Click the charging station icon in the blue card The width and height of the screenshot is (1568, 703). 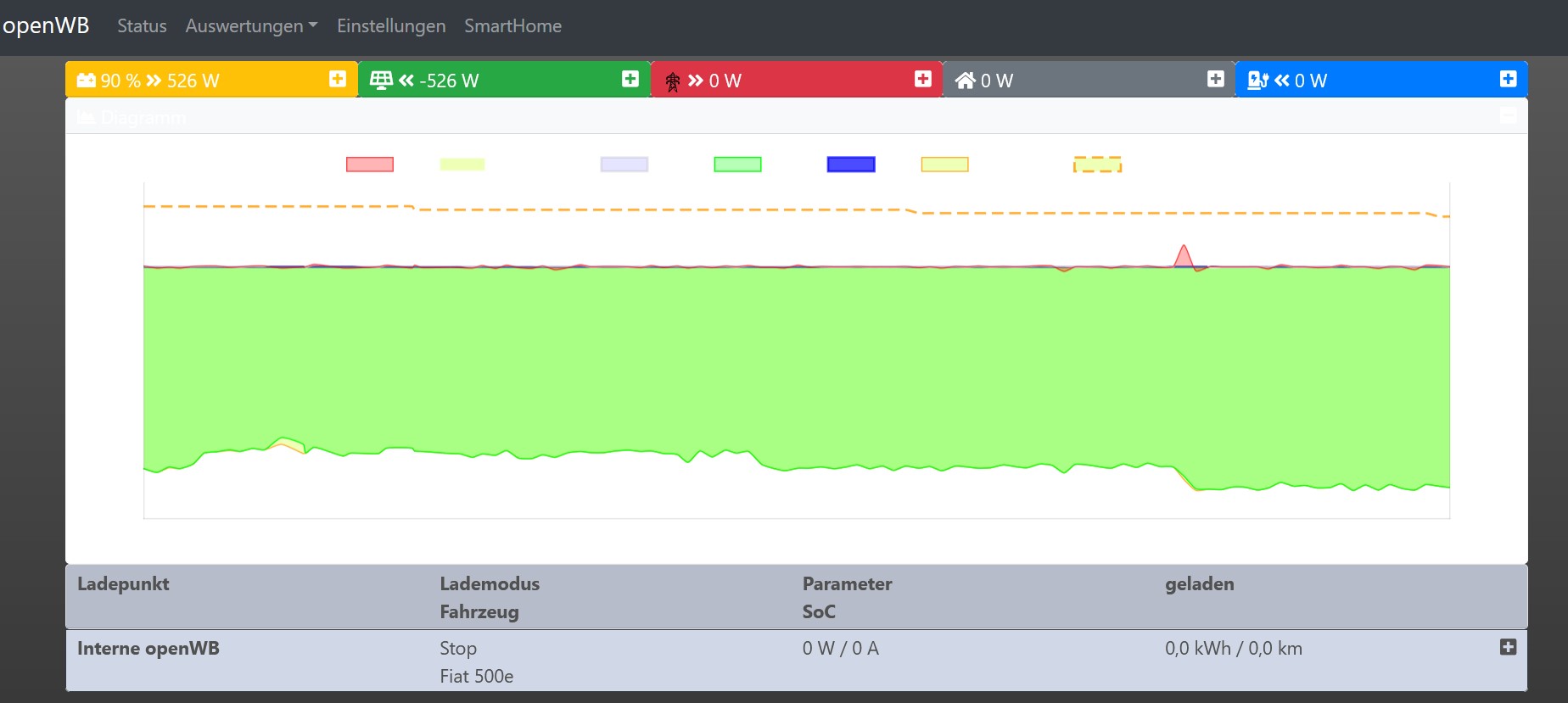[1257, 81]
